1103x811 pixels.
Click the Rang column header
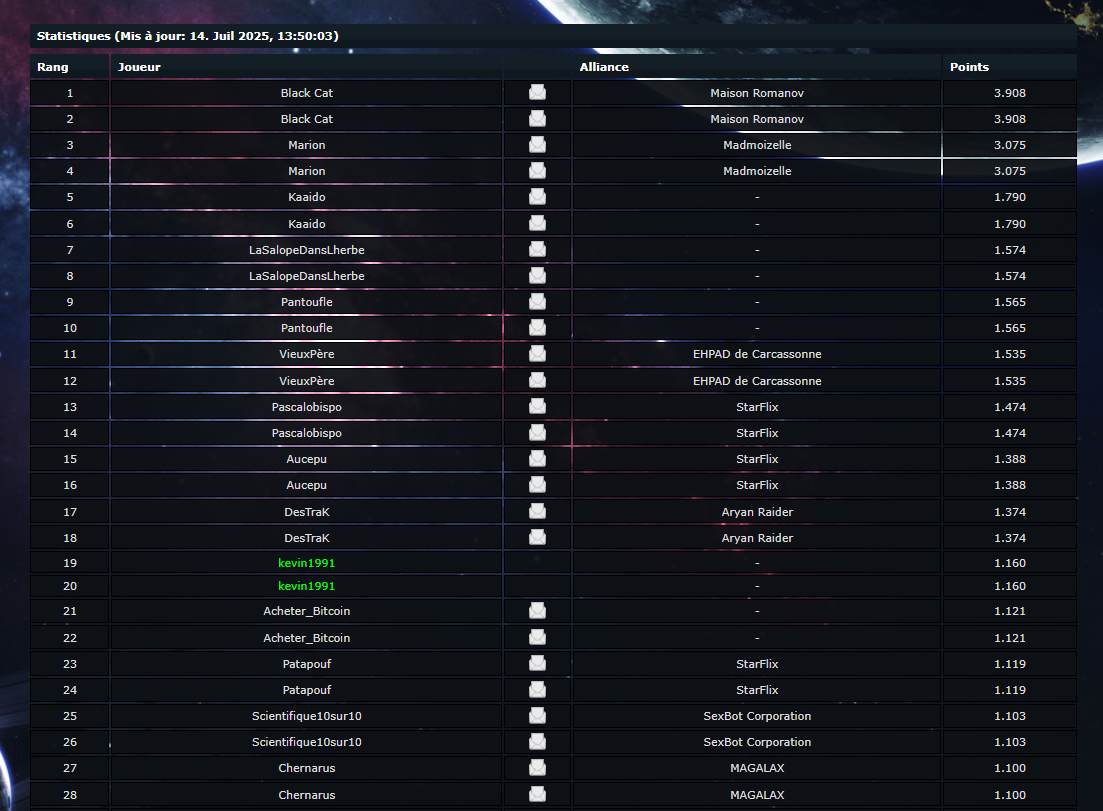click(x=53, y=67)
